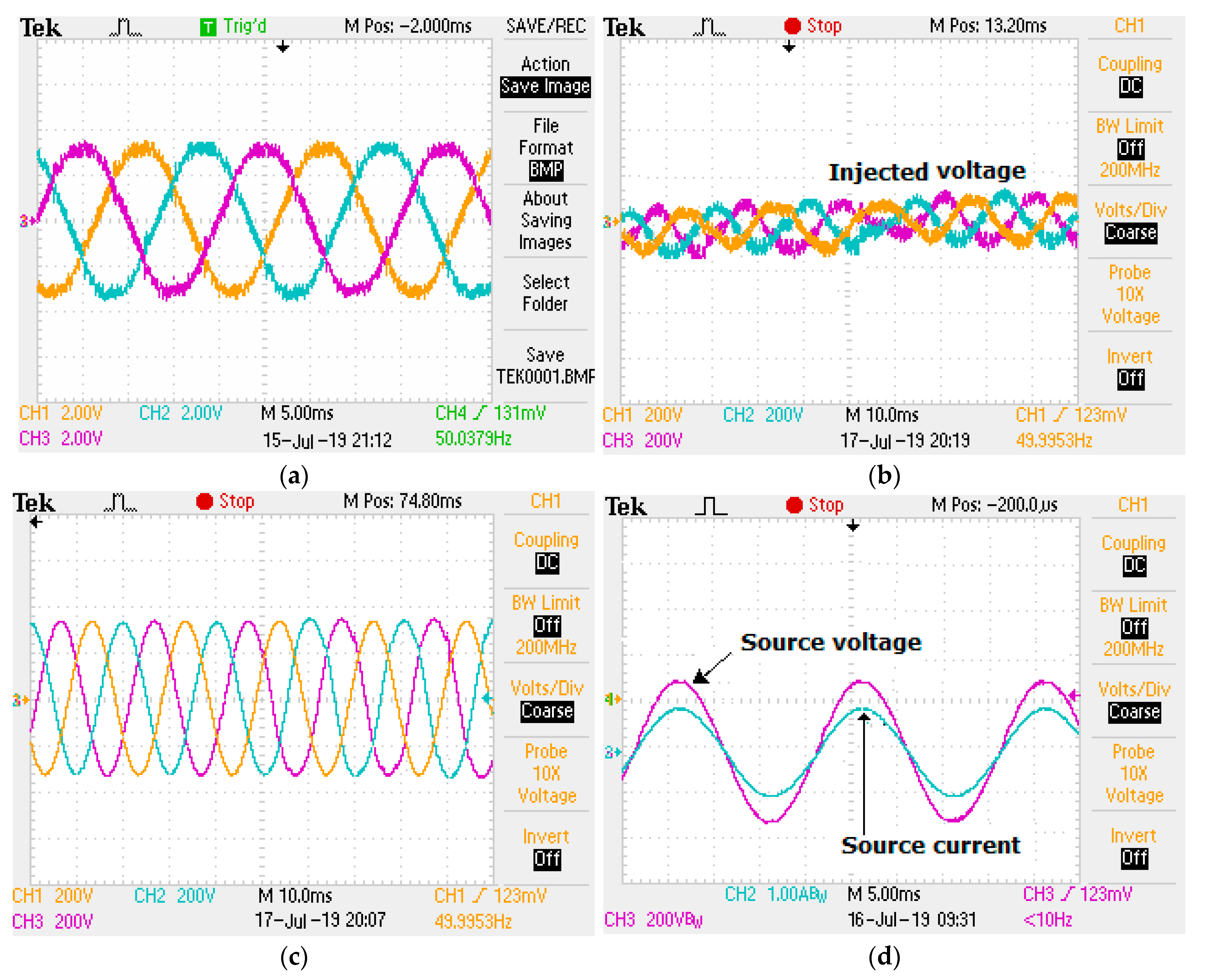This screenshot has width=1205, height=980.
Task: Click Probe 10X Voltage setting in panel c
Action: point(546,773)
